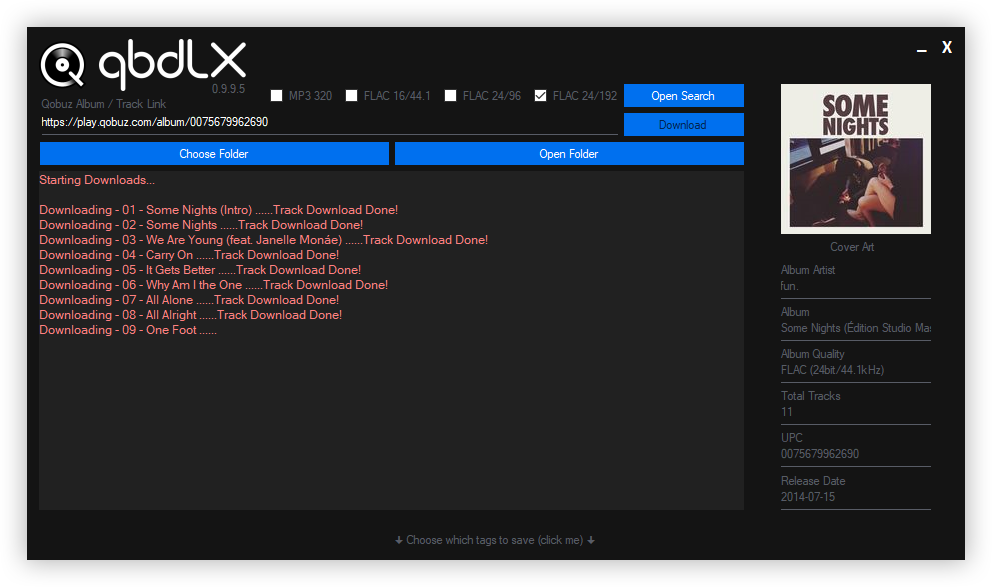Click the Release Date field 2014-07-15

pos(855,496)
